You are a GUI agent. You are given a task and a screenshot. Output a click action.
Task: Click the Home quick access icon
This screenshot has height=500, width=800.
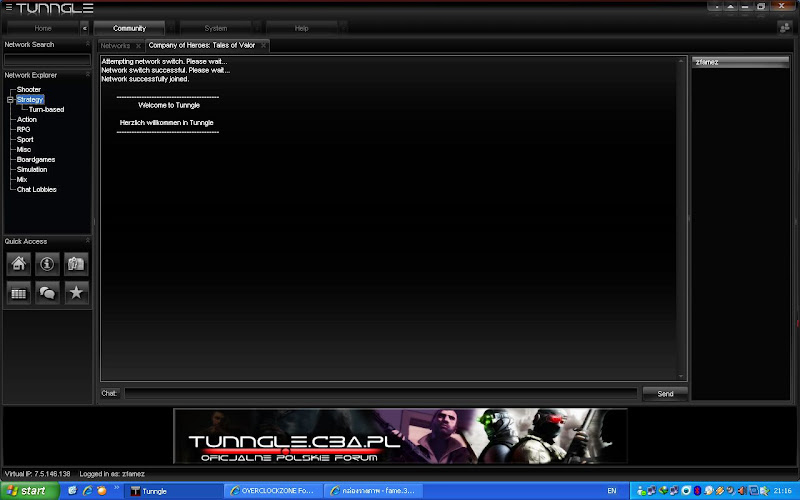click(x=19, y=264)
